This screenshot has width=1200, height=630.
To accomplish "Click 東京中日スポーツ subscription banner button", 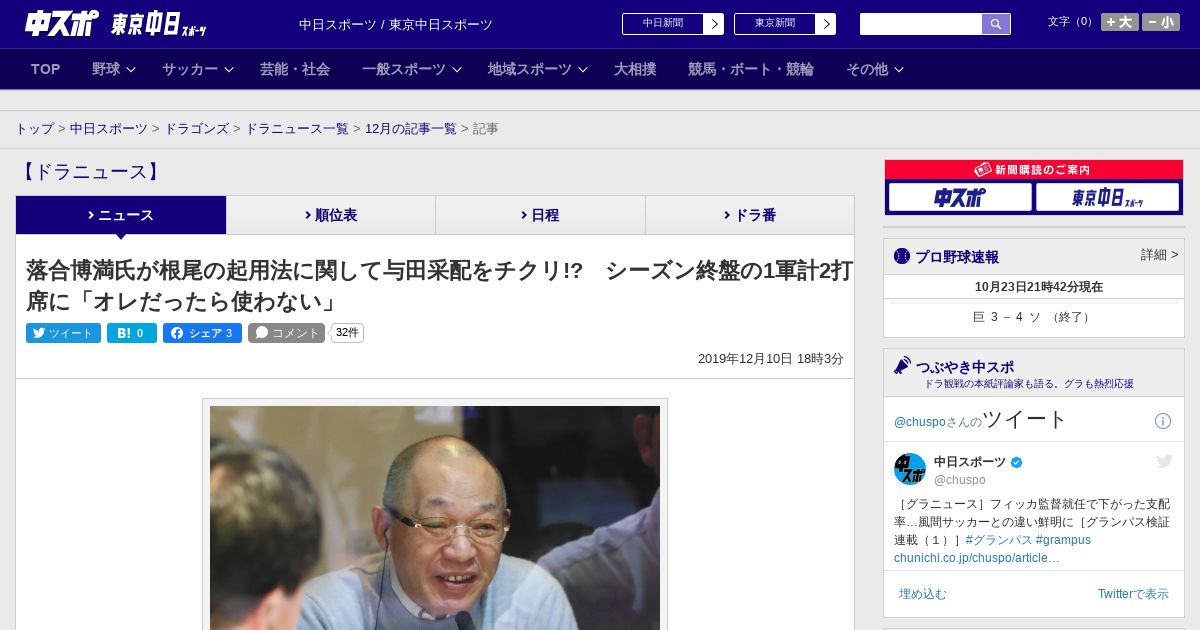I will (1107, 197).
